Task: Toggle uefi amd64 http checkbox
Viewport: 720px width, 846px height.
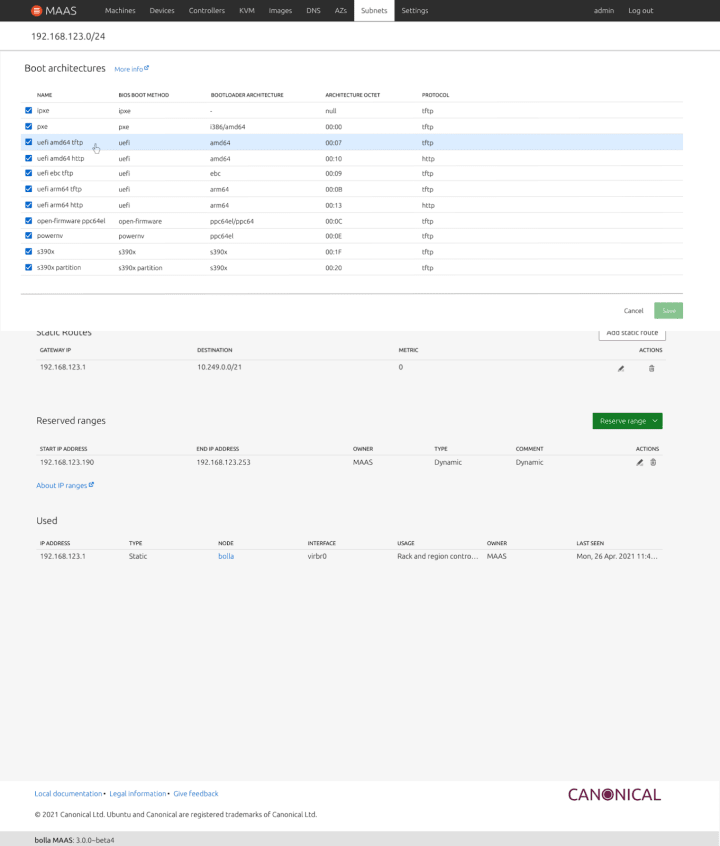Action: click(x=29, y=158)
